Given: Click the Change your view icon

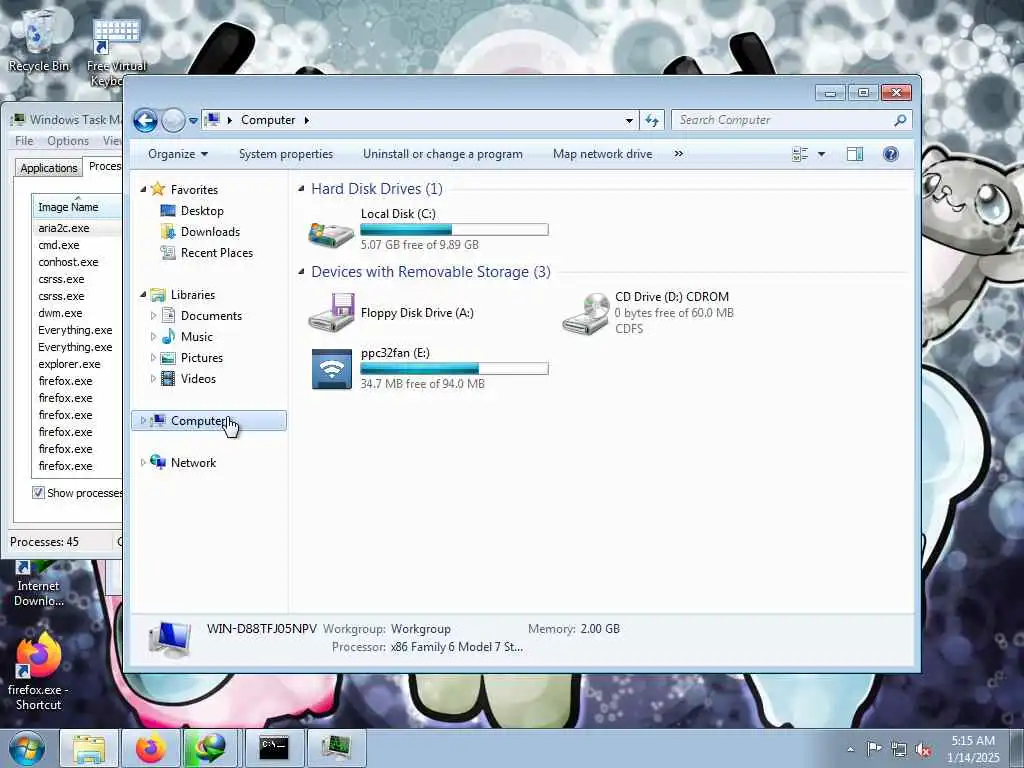Looking at the screenshot, I should (800, 154).
